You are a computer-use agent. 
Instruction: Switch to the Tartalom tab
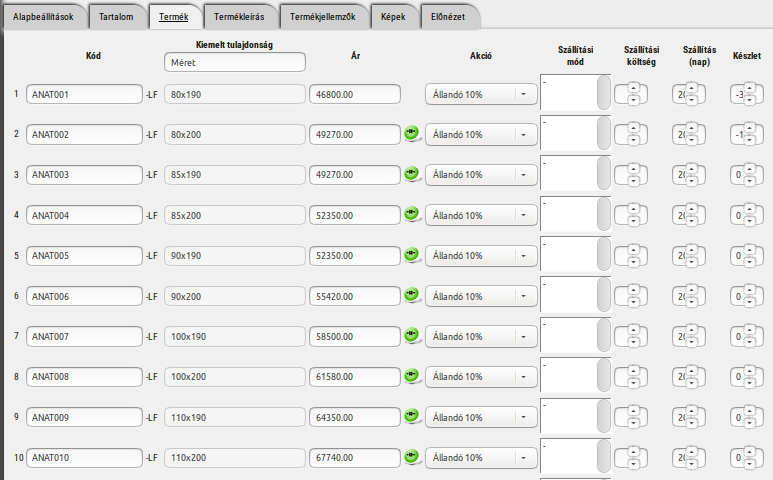pyautogui.click(x=116, y=17)
